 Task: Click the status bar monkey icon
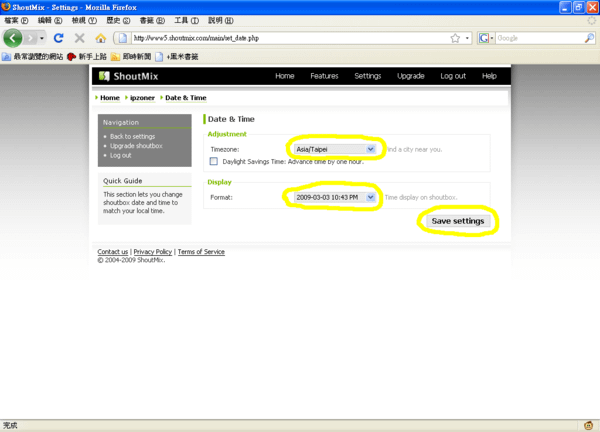(x=589, y=425)
